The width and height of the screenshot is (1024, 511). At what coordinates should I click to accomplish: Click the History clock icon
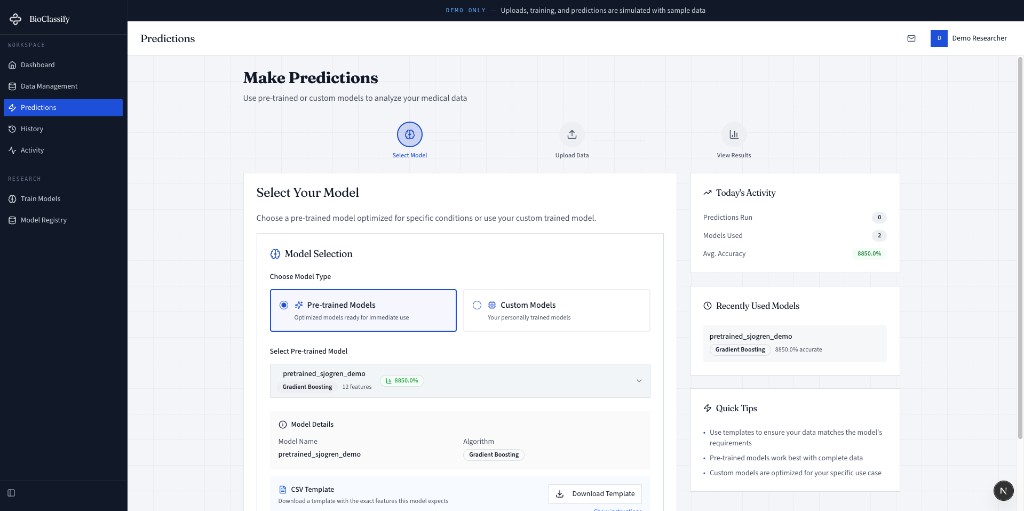click(x=12, y=129)
